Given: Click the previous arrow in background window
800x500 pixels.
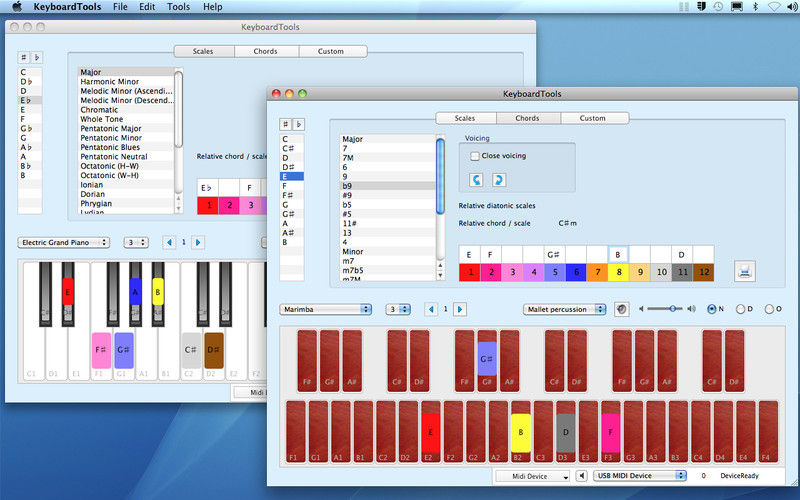Looking at the screenshot, I should point(169,242).
